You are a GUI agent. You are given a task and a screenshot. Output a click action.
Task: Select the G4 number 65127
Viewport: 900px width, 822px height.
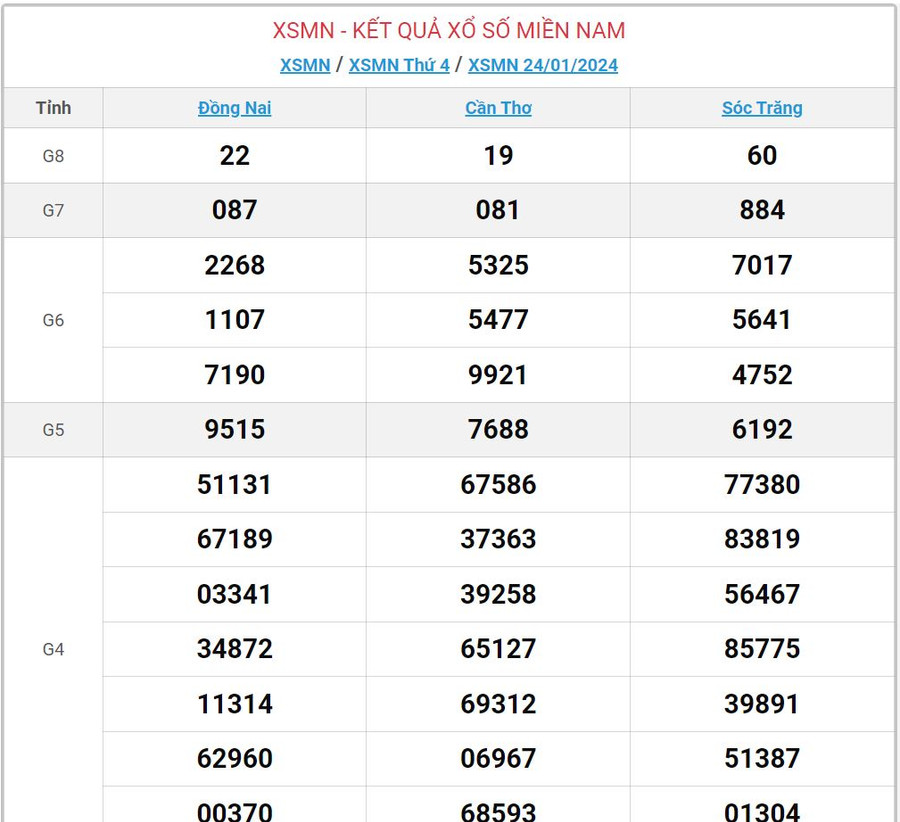(498, 649)
